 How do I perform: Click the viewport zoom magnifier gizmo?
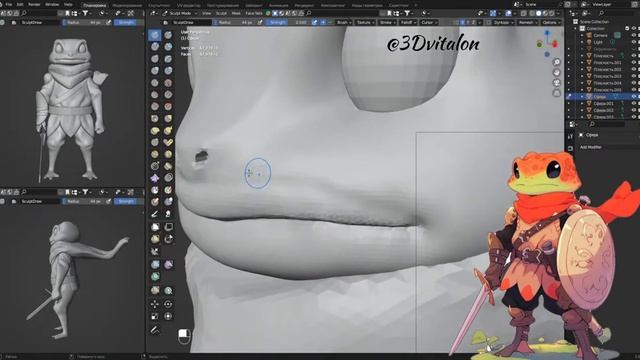pyautogui.click(x=557, y=62)
